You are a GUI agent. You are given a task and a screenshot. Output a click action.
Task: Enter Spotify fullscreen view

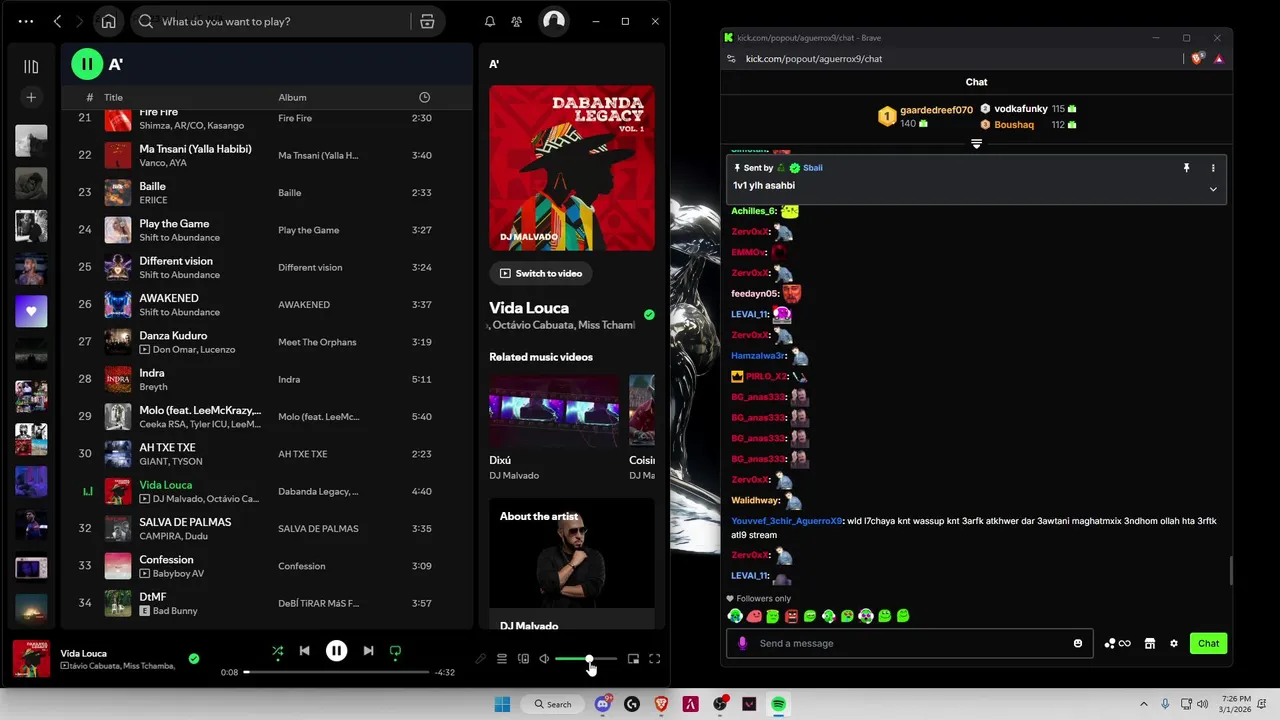(x=655, y=659)
